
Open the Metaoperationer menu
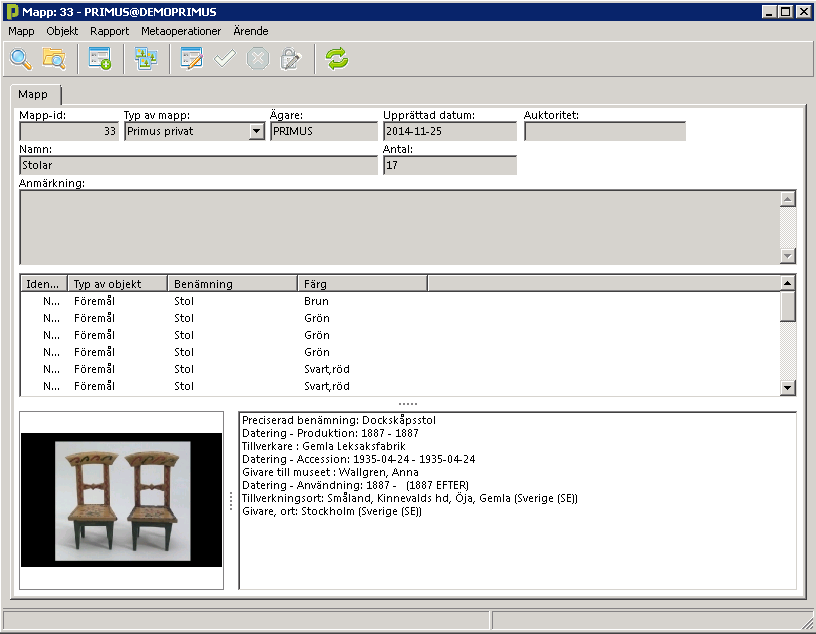coord(181,31)
